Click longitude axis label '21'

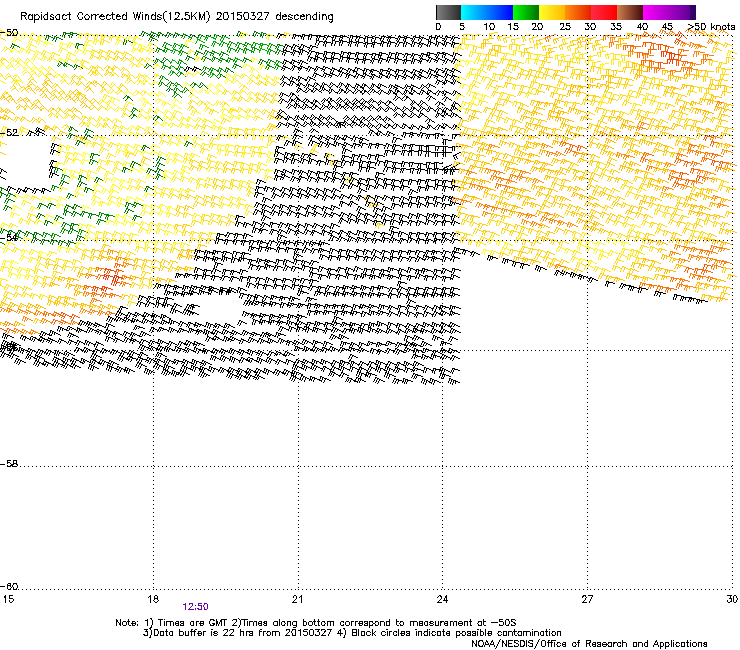click(x=297, y=599)
